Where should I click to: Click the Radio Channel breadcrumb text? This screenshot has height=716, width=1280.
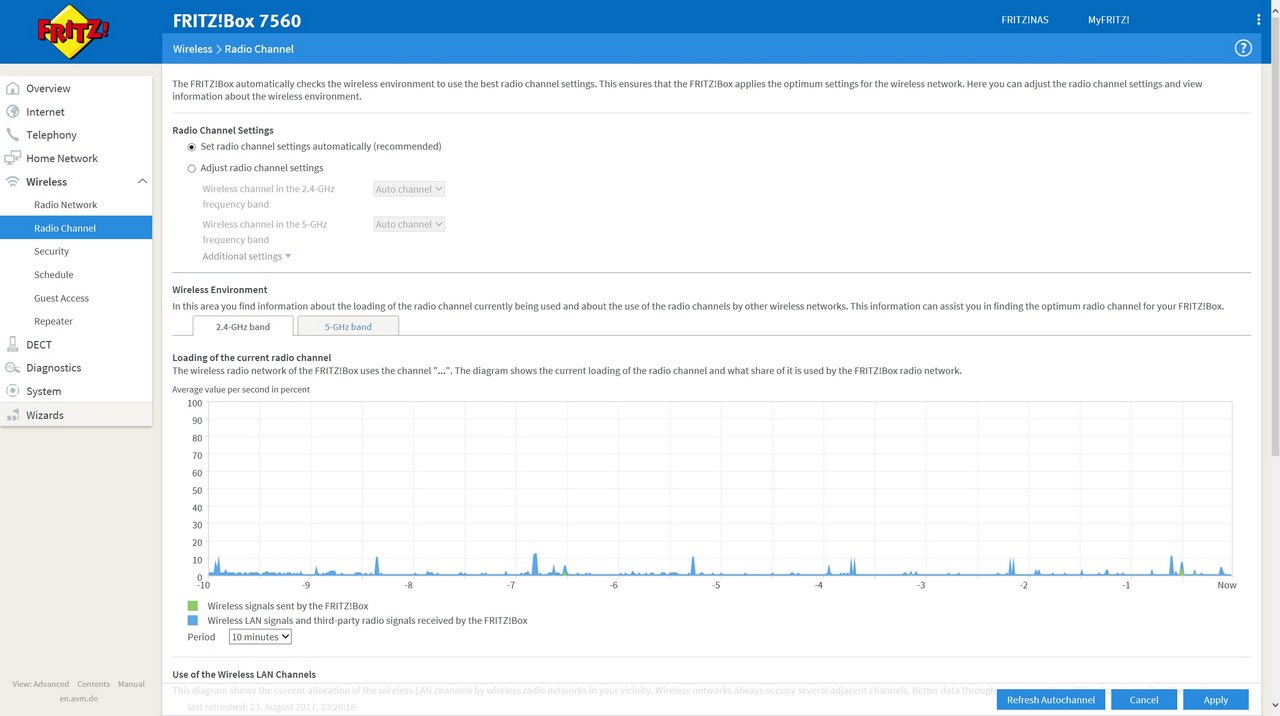(259, 49)
